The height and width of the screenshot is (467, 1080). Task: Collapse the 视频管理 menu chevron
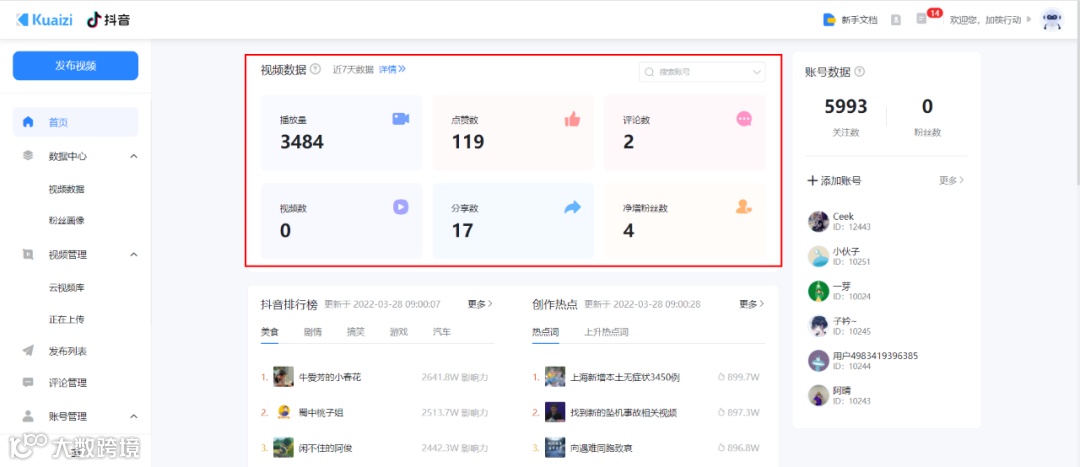134,255
